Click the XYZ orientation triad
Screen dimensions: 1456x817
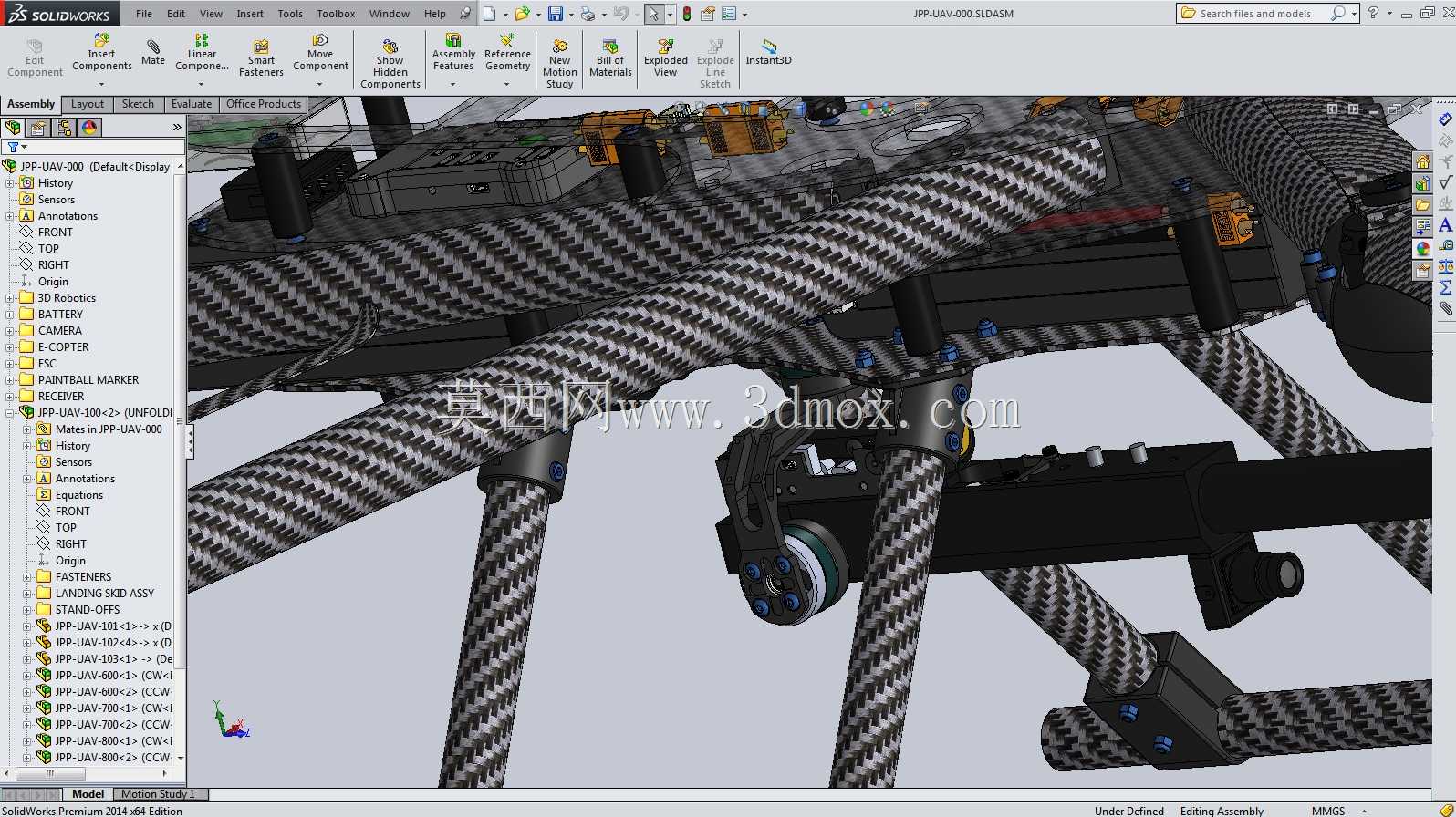click(231, 719)
